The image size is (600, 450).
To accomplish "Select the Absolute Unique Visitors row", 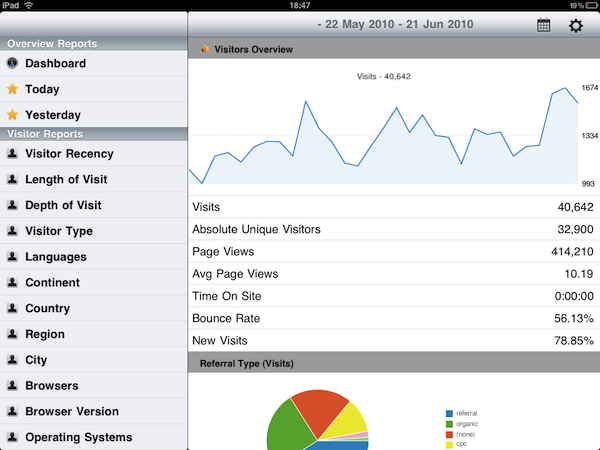I will coord(394,229).
